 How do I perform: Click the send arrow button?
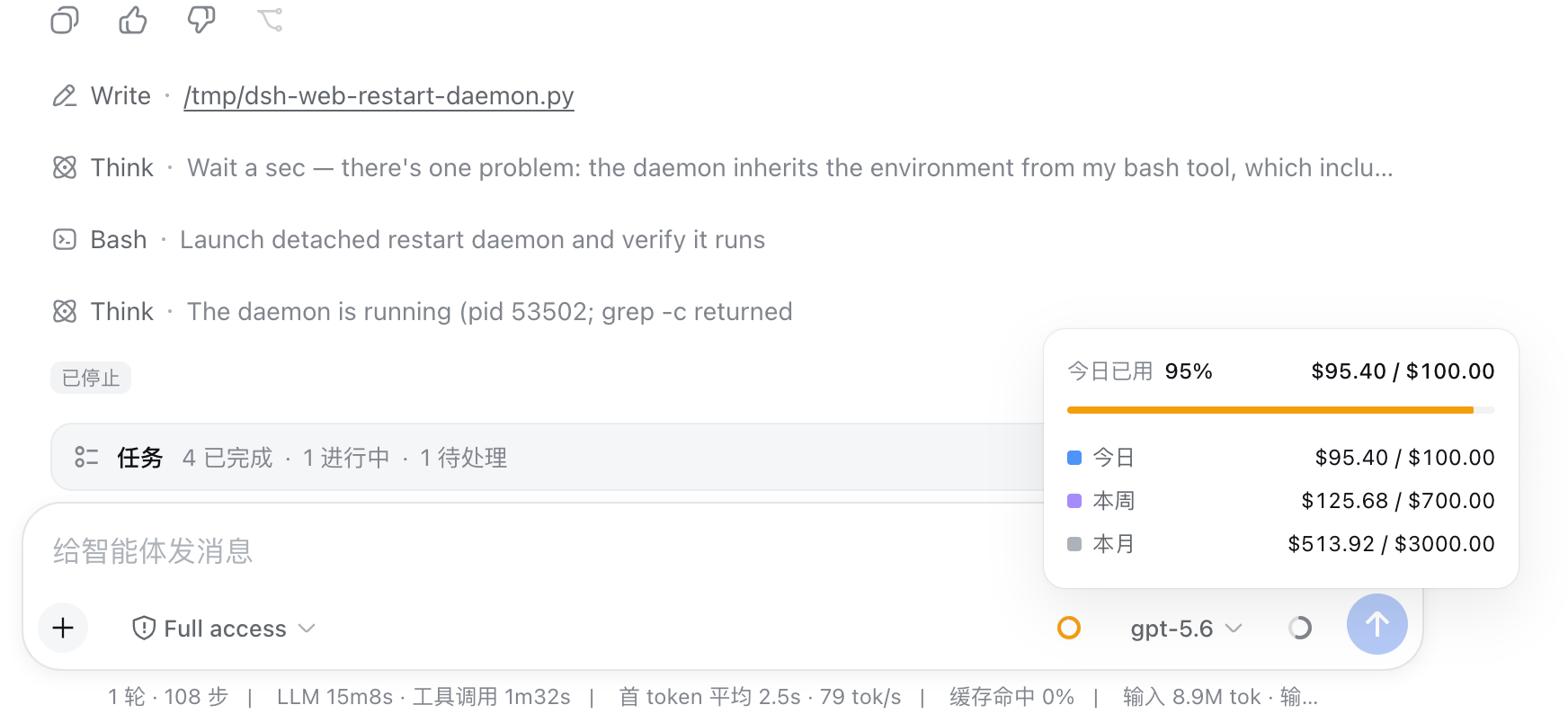coord(1376,624)
